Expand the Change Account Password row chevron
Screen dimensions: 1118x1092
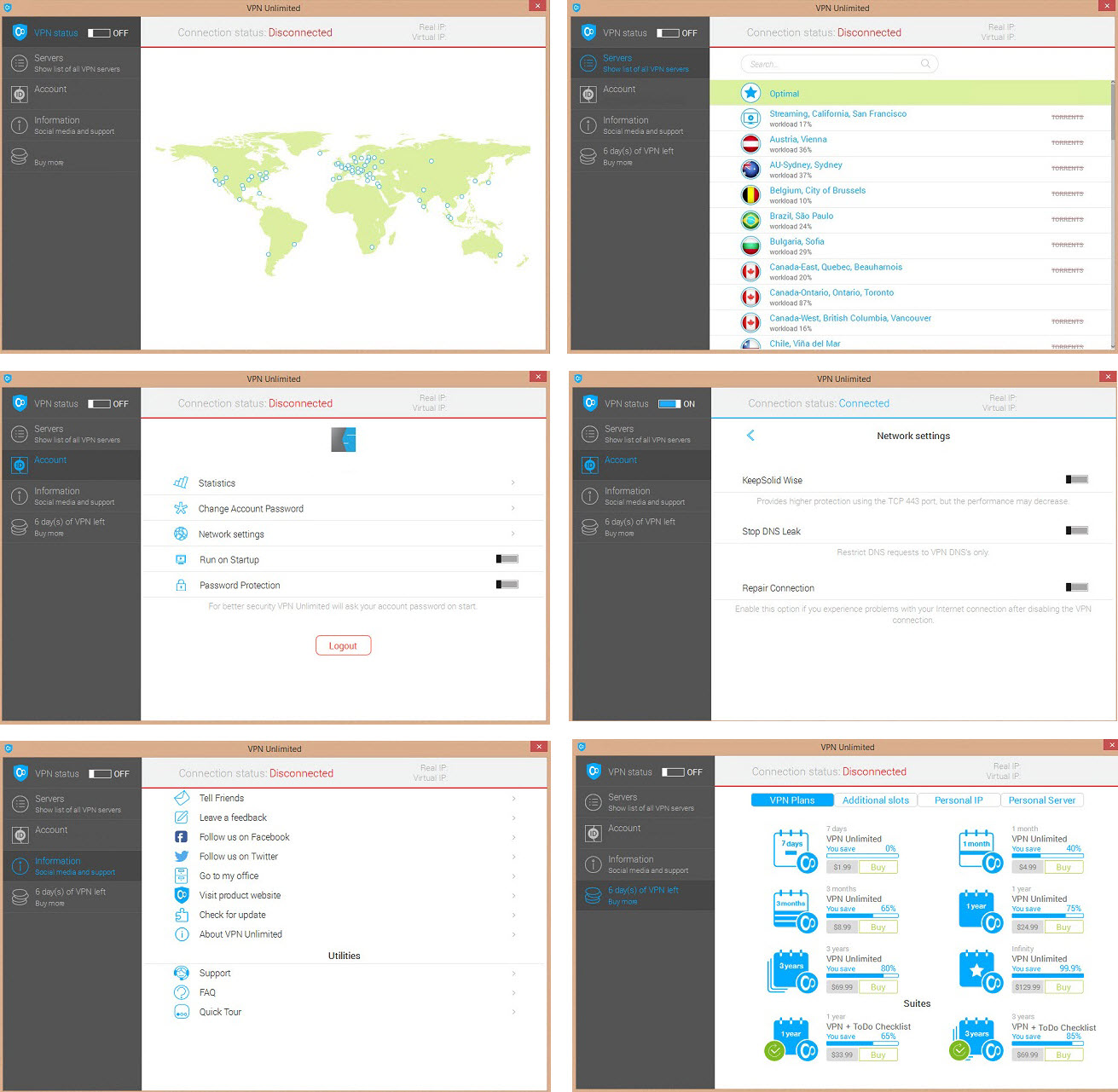tap(513, 508)
